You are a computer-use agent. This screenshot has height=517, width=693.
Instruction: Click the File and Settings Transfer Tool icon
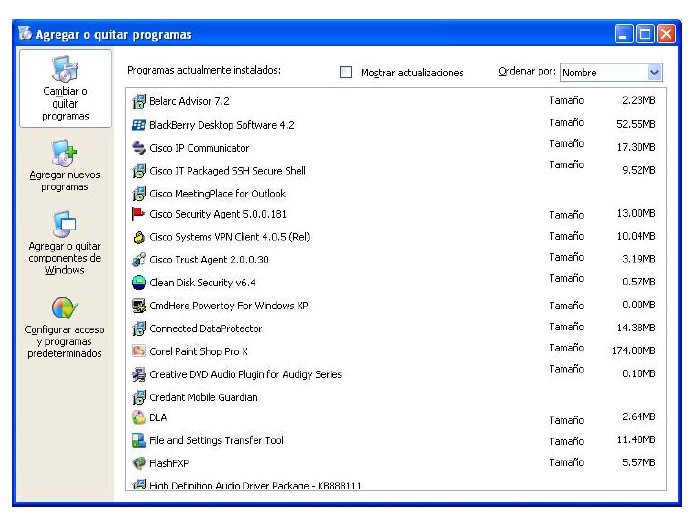139,441
